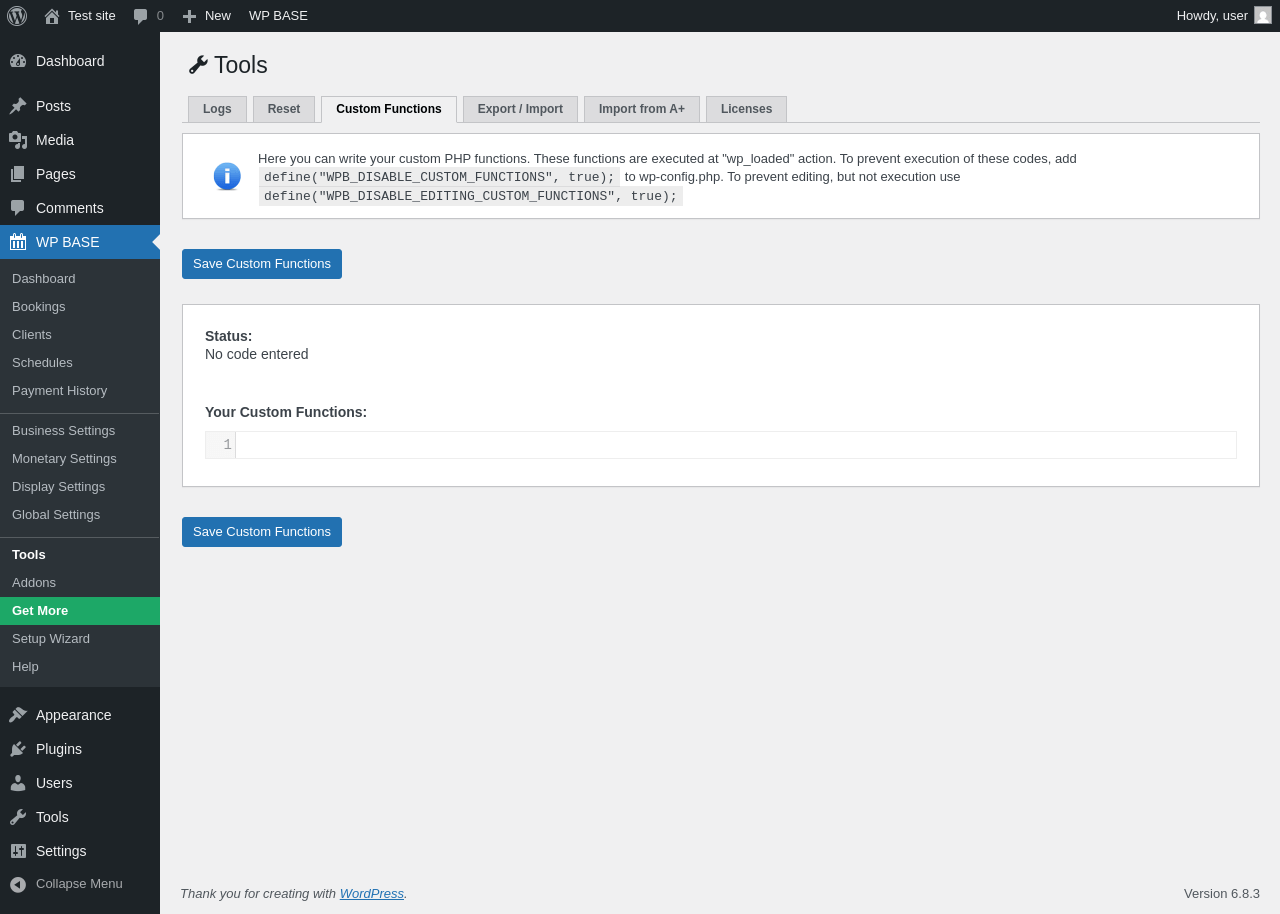Click the Settings sliders icon

(18, 851)
